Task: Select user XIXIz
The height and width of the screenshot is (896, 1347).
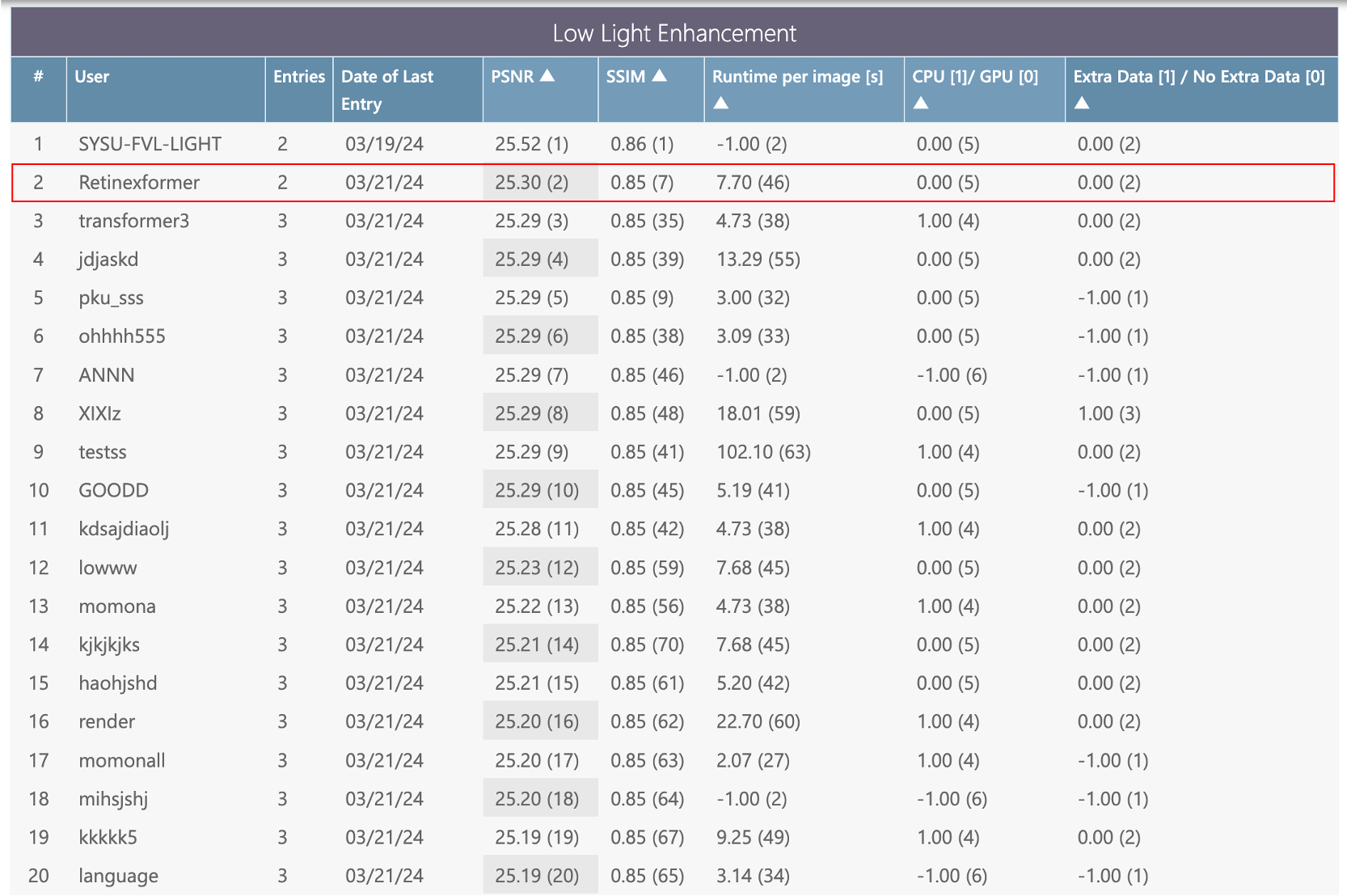Action: pos(99,414)
